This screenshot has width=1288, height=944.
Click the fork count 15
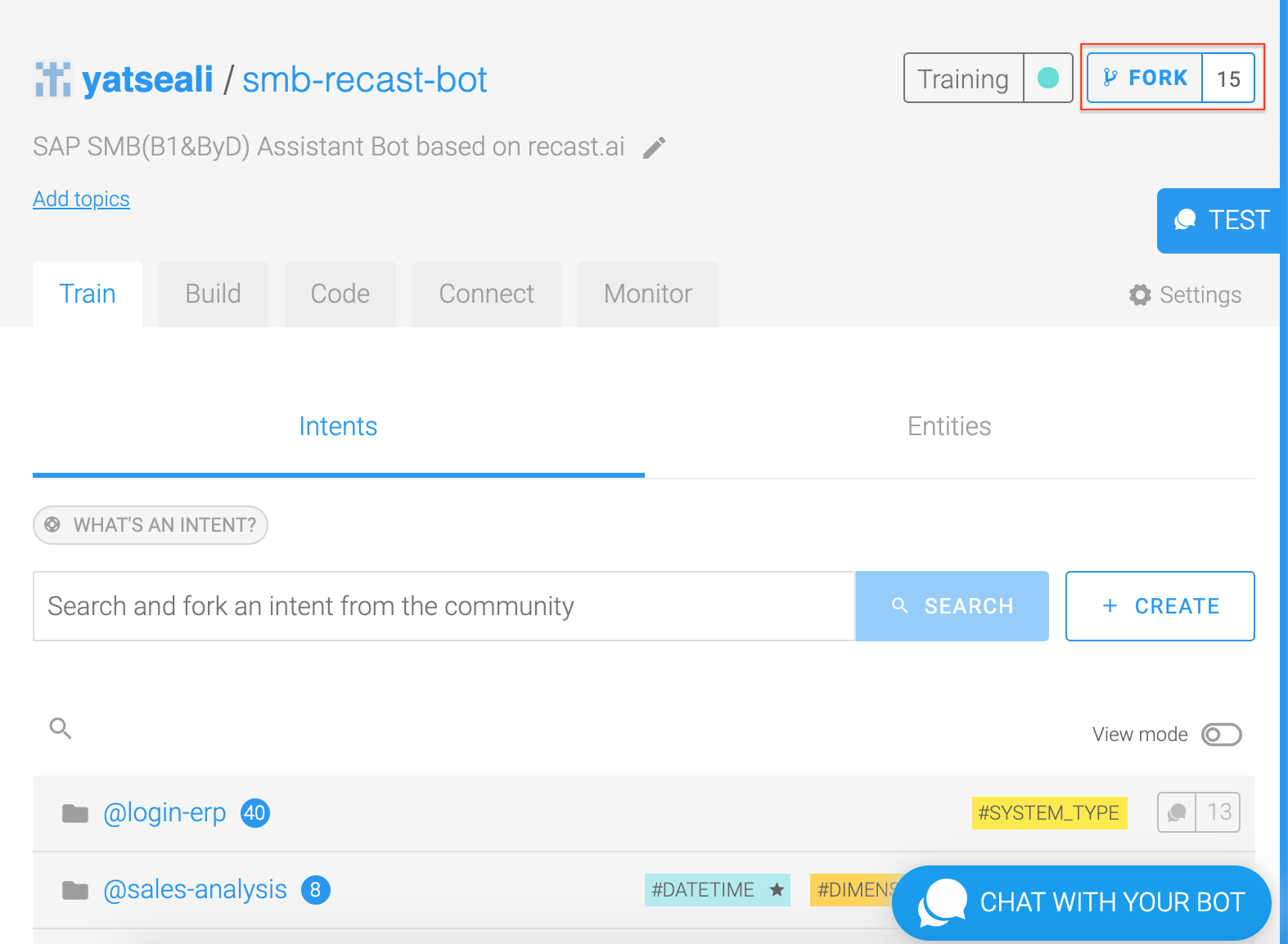[x=1228, y=79]
